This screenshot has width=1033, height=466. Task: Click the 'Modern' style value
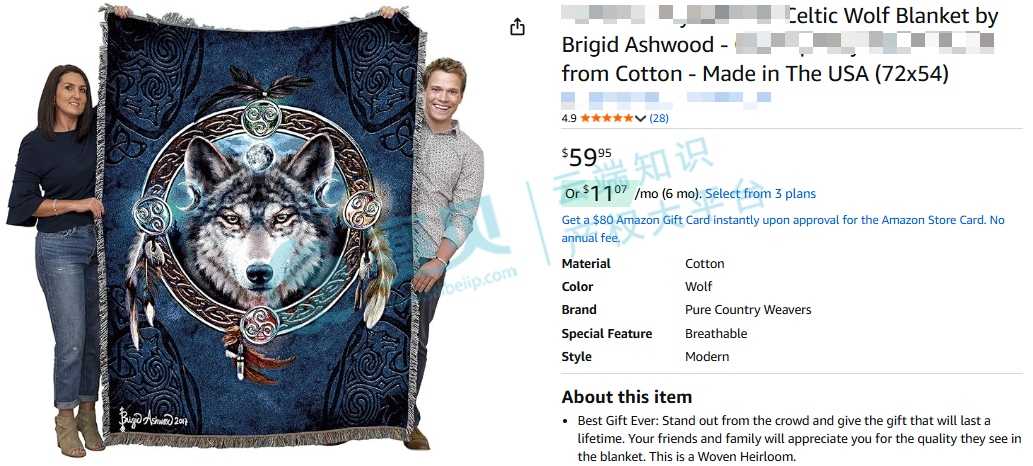coord(707,357)
